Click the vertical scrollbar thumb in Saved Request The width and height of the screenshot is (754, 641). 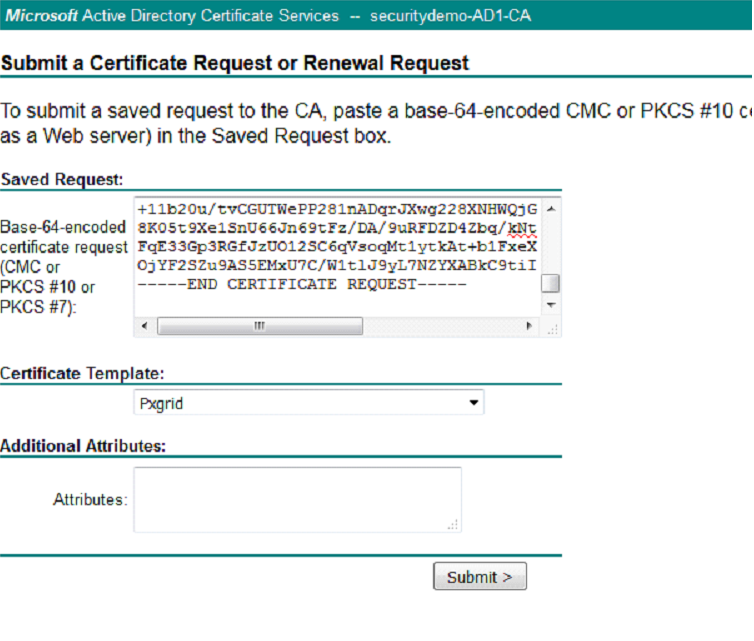coord(551,283)
